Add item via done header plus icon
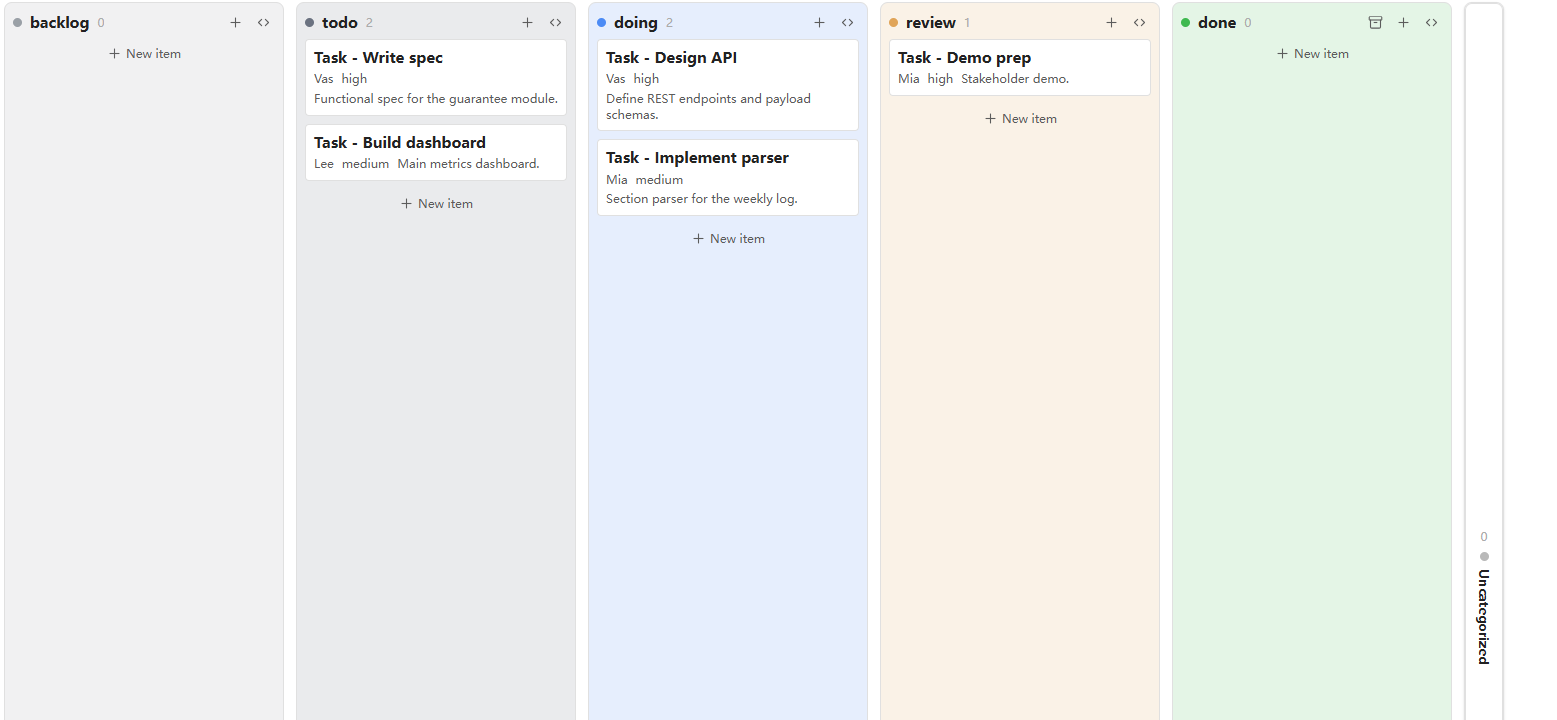Viewport: 1557px width, 720px height. click(x=1403, y=23)
